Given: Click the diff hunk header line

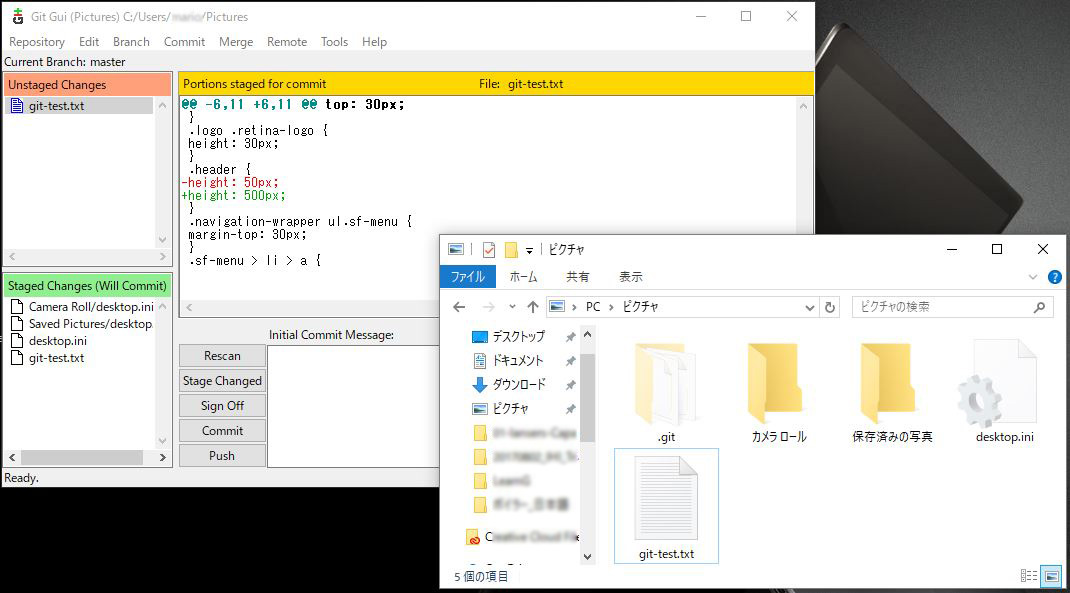Looking at the screenshot, I should (x=293, y=104).
